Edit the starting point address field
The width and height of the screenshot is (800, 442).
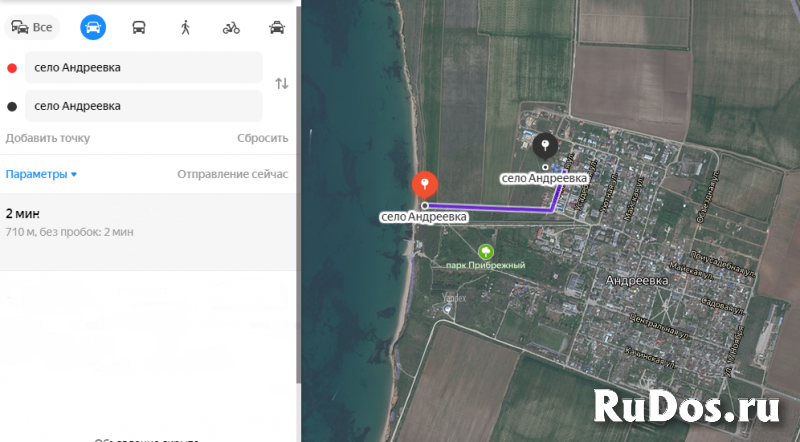[x=144, y=68]
